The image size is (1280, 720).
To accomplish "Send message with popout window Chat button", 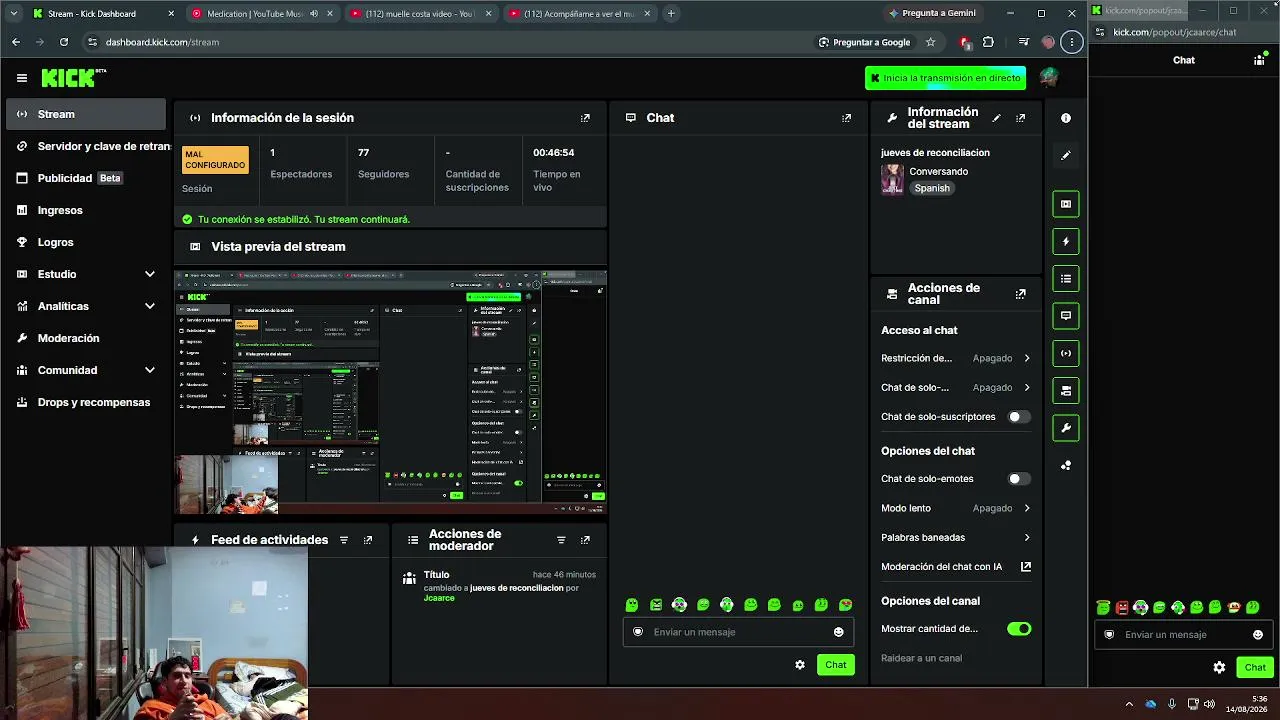I will (x=1255, y=667).
